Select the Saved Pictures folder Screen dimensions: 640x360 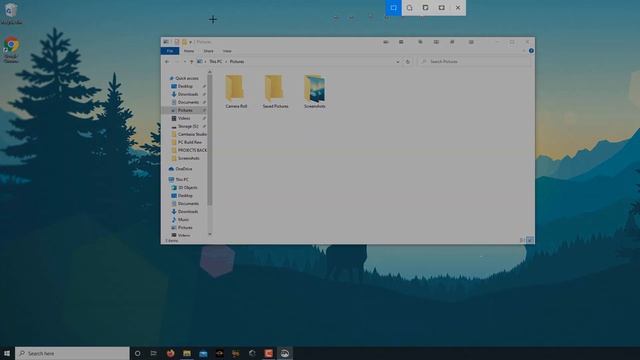275,91
